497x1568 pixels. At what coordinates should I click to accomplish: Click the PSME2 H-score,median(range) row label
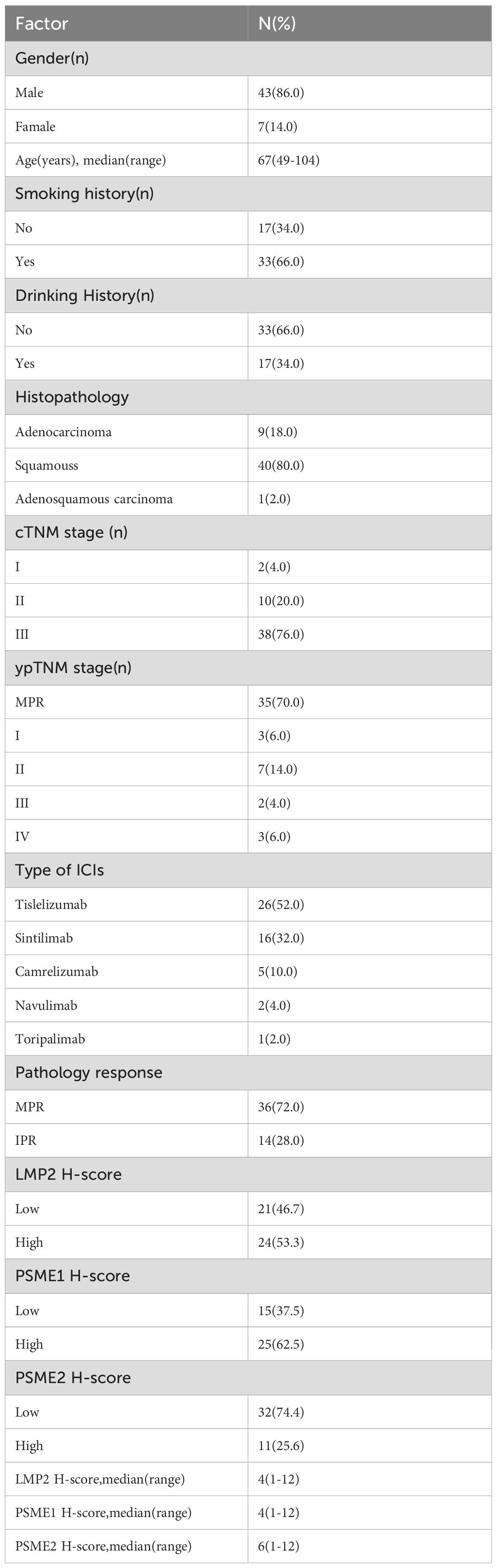pyautogui.click(x=103, y=1546)
